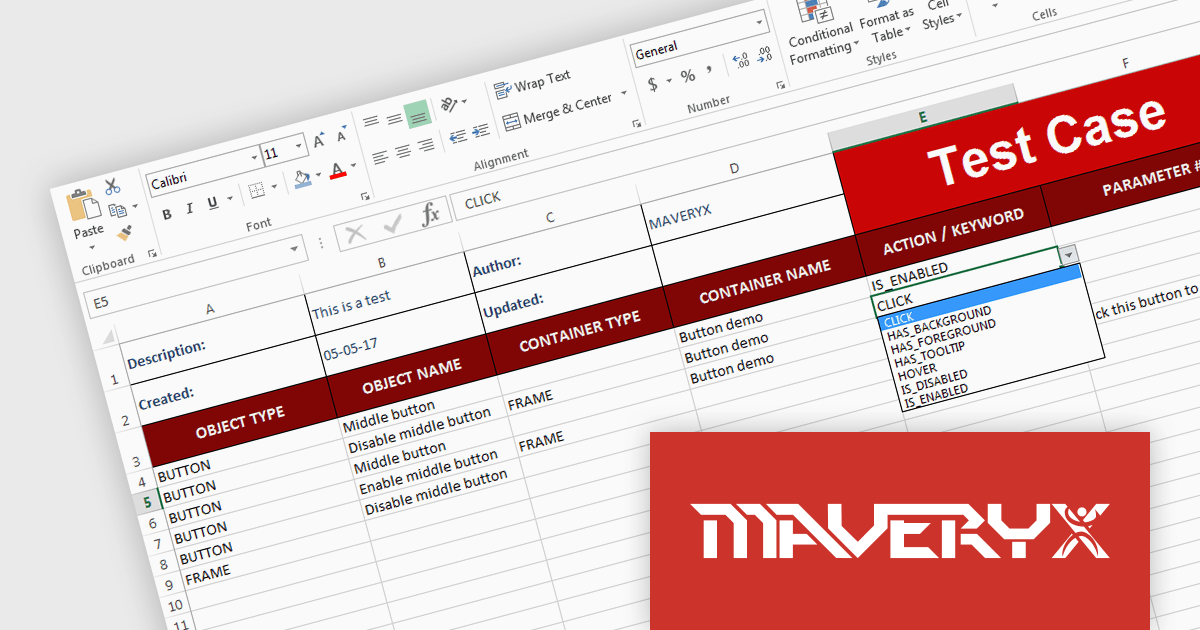Open Fill Color dropdown arrow
This screenshot has width=1200, height=630.
tap(319, 176)
